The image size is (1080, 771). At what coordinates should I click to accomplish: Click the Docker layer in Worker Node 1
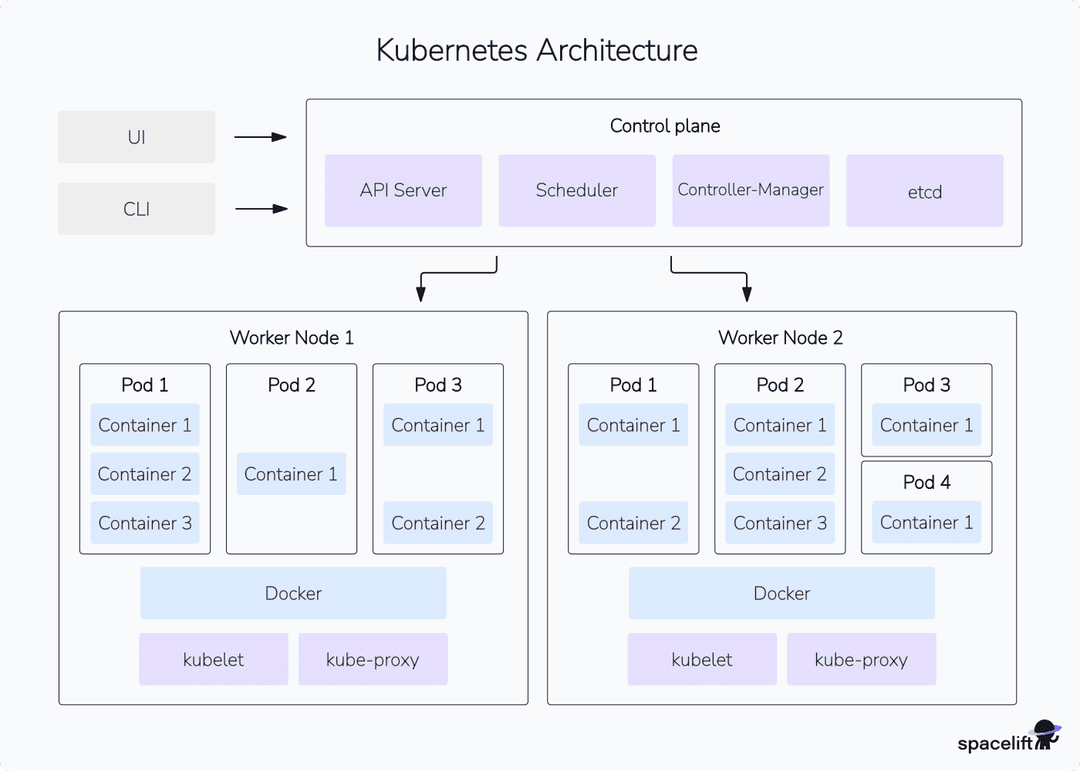[292, 593]
